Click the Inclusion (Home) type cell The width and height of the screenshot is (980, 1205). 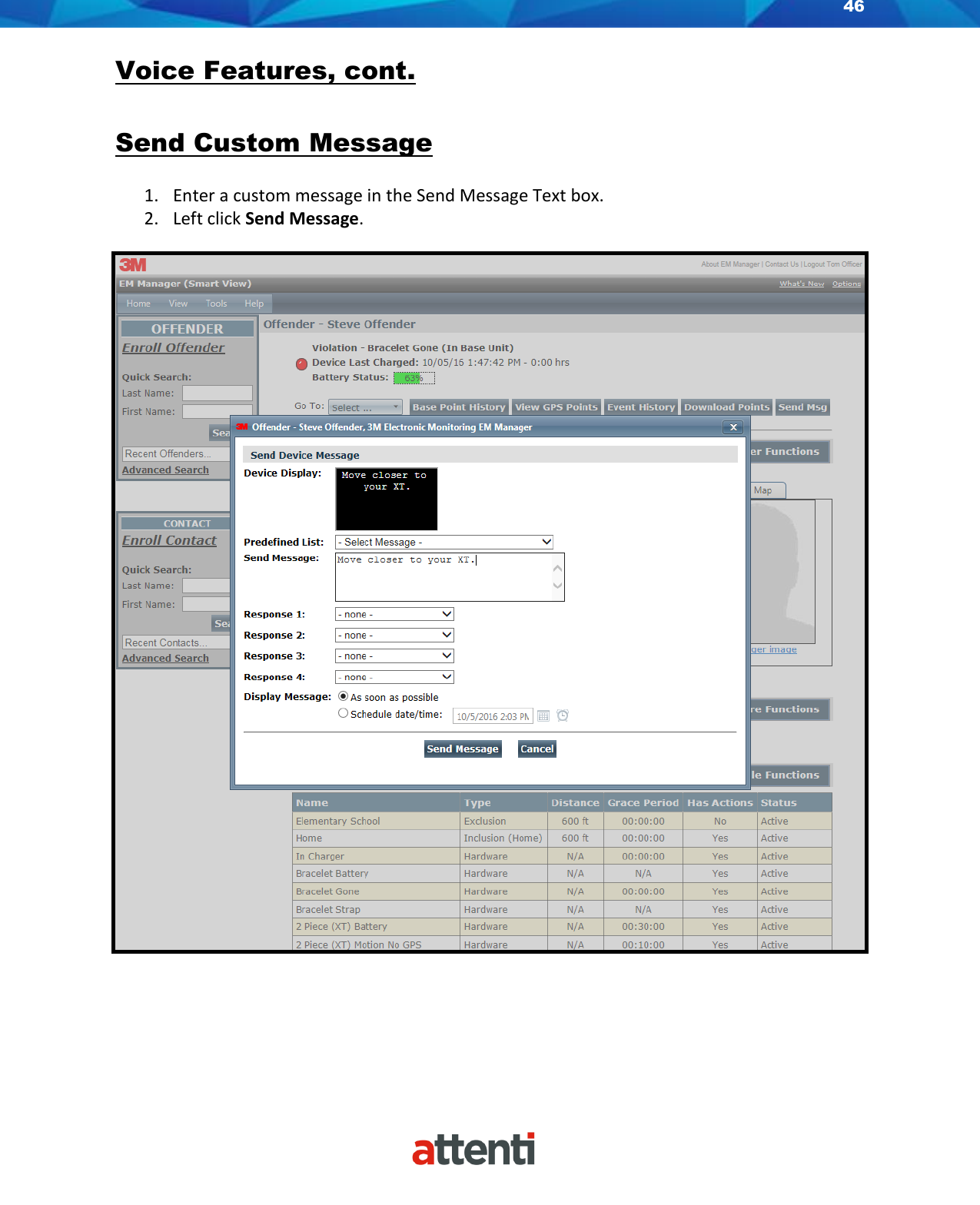coord(503,838)
